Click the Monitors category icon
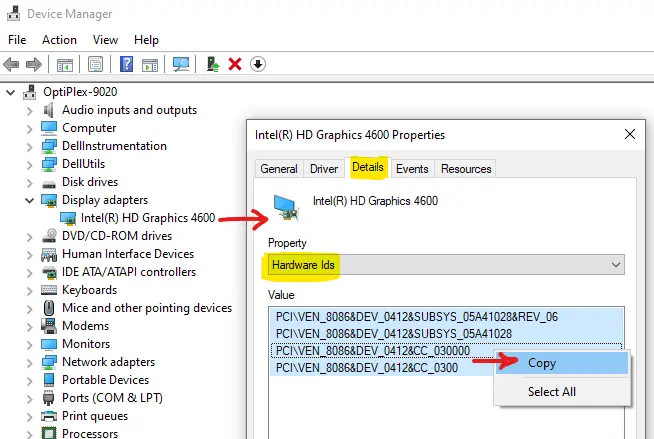 (49, 344)
